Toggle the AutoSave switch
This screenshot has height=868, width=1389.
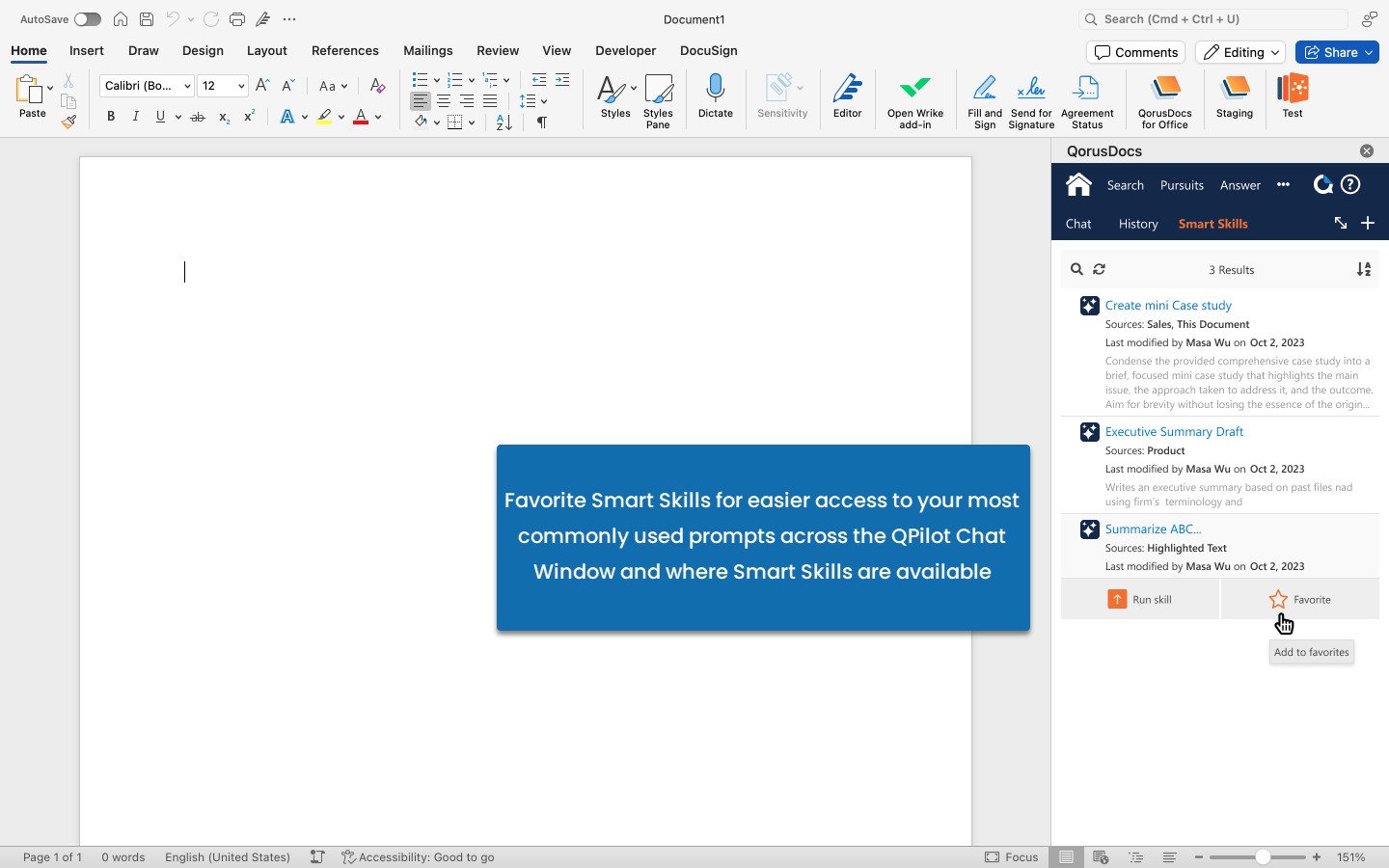click(x=87, y=19)
